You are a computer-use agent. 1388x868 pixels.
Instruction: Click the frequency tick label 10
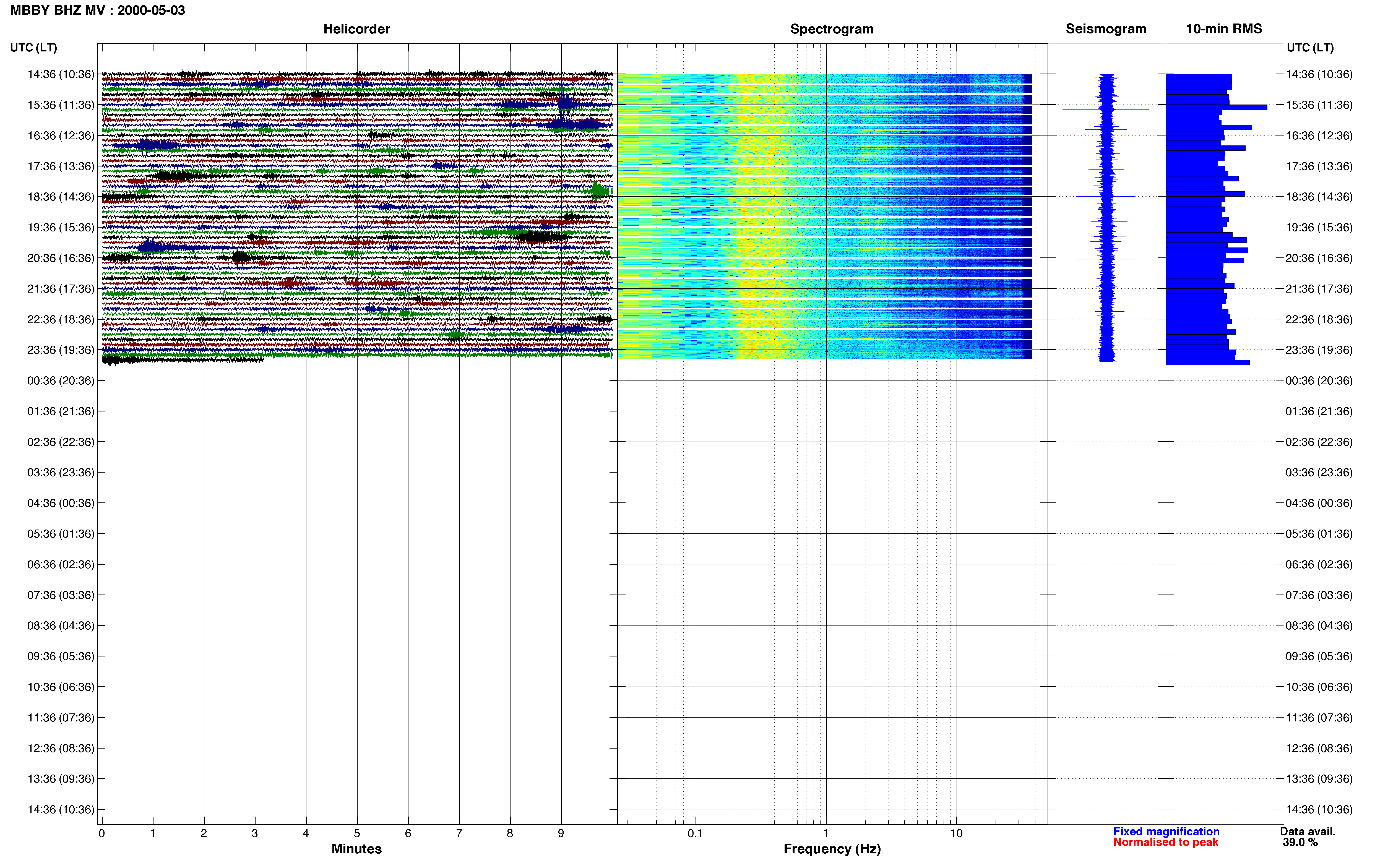[956, 833]
